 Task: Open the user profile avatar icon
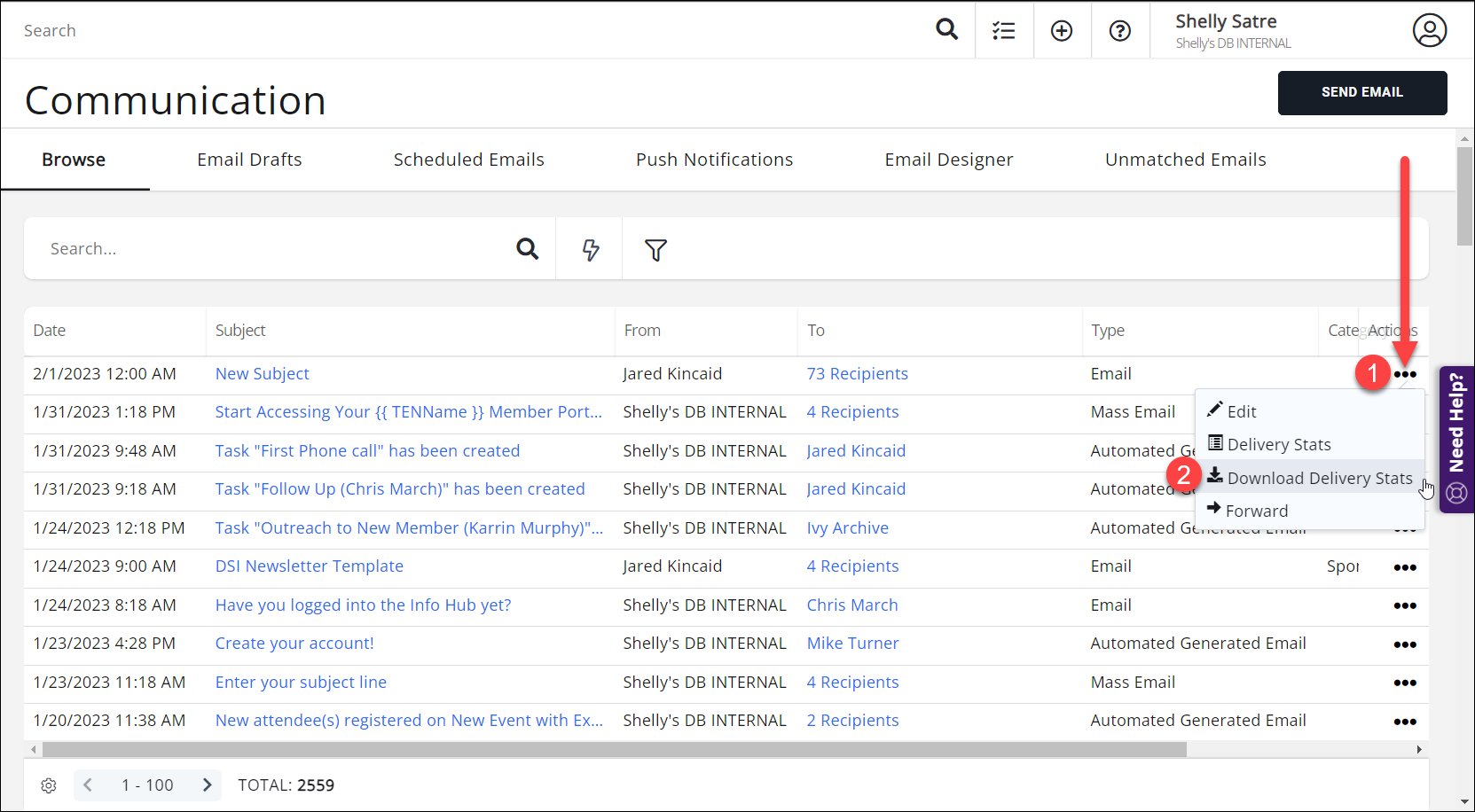(1429, 30)
